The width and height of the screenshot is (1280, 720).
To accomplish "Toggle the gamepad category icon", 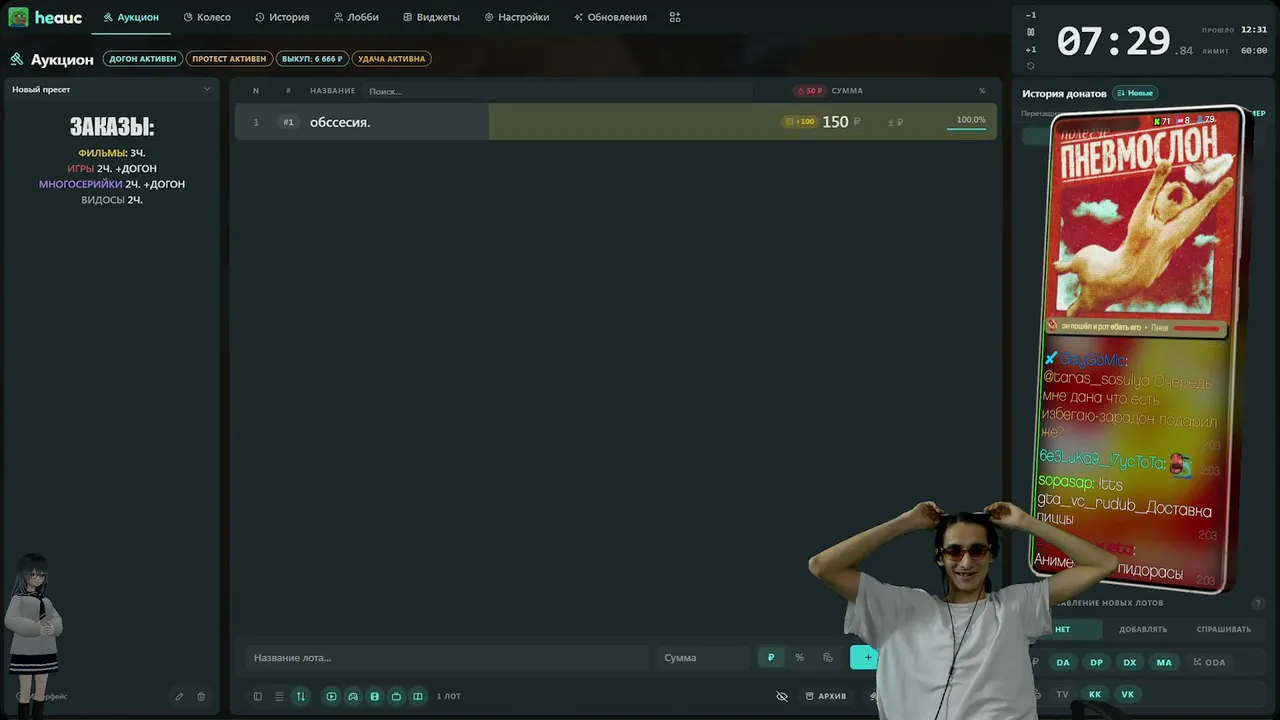I will pyautogui.click(x=353, y=696).
